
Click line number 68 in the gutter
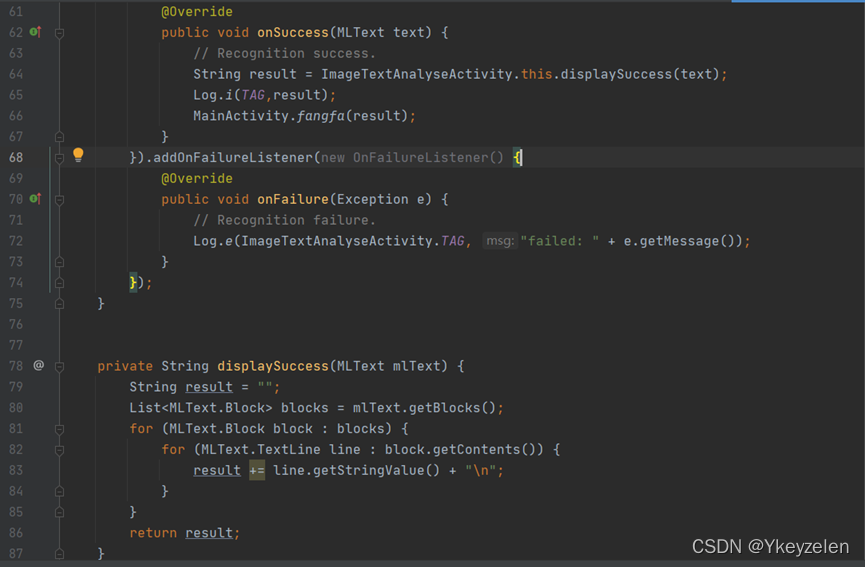pos(16,158)
